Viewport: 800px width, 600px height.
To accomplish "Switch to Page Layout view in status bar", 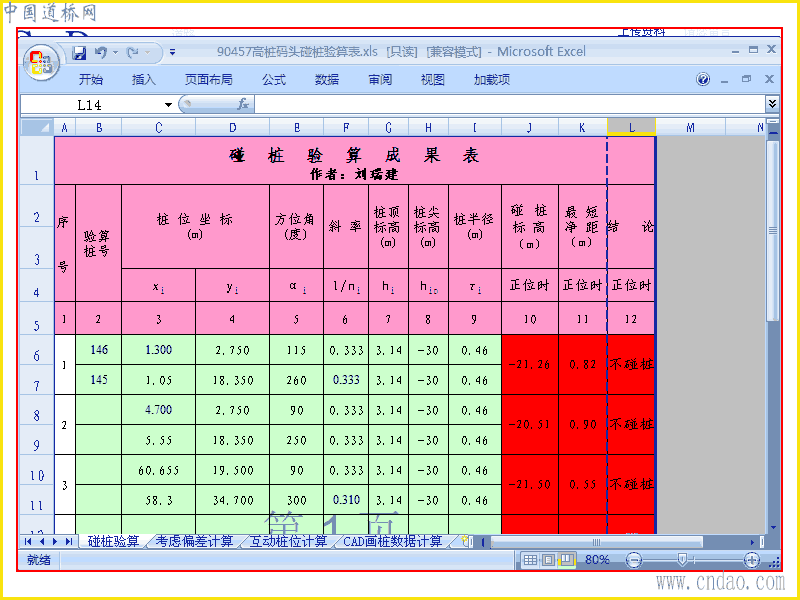I will pyautogui.click(x=548, y=560).
